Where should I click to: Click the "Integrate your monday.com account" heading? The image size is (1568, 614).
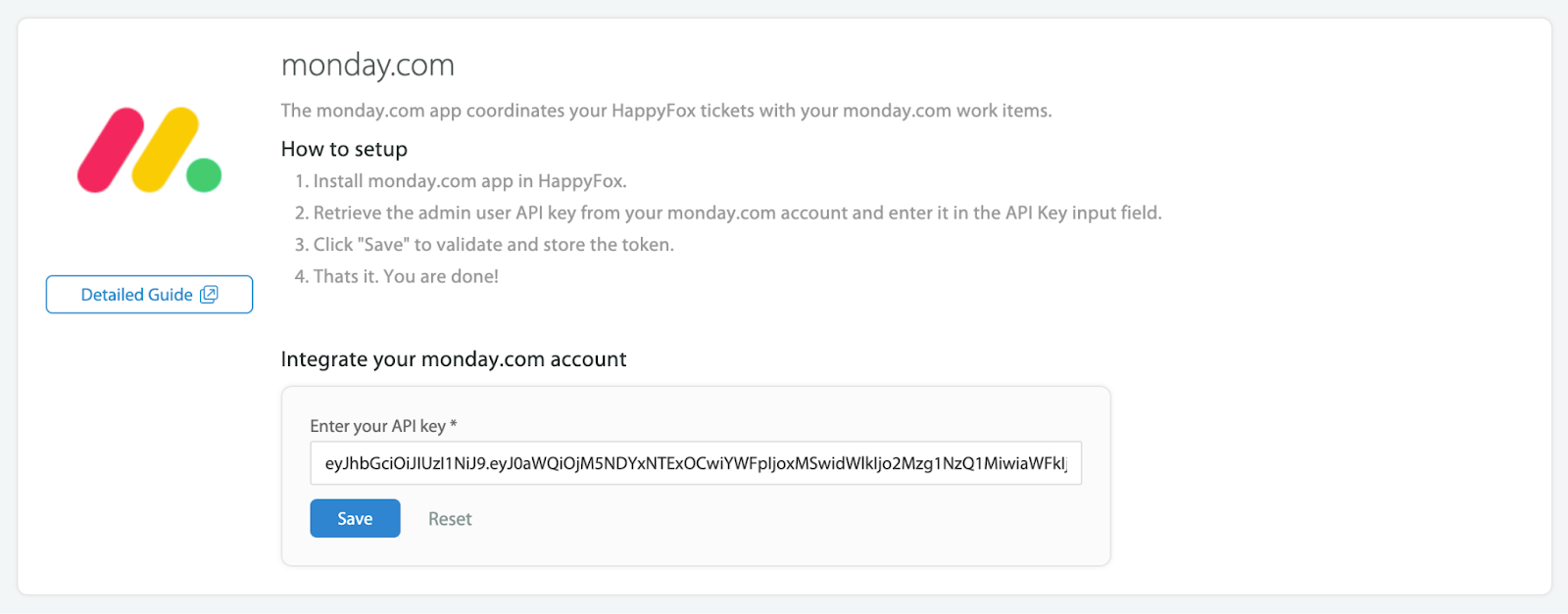[x=453, y=359]
